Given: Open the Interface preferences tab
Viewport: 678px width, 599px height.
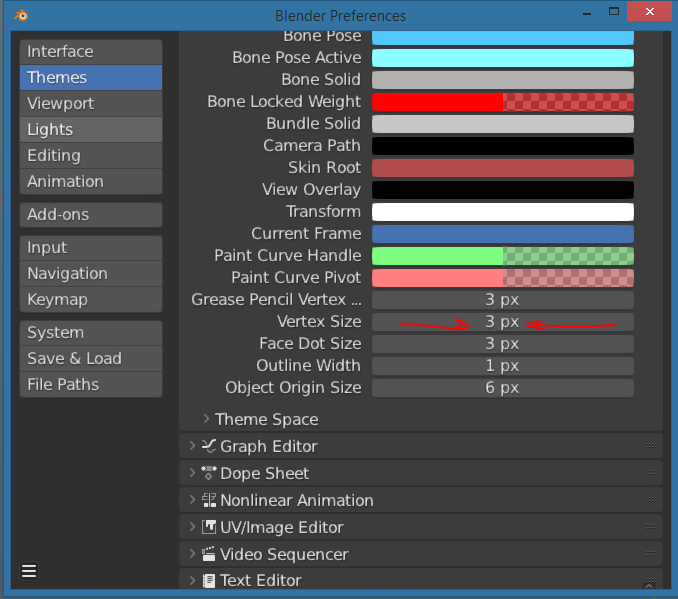Looking at the screenshot, I should (x=91, y=51).
